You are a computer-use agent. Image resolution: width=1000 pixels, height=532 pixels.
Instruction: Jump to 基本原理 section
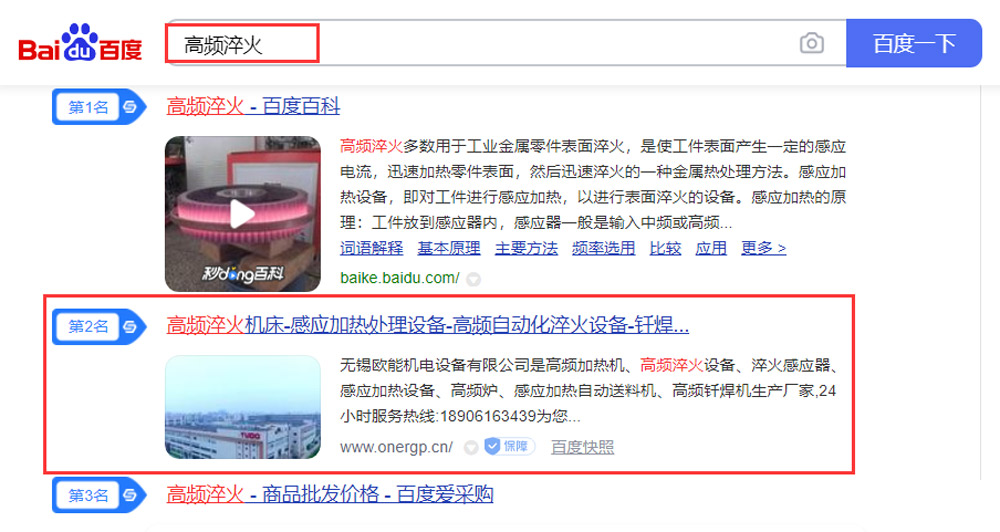[449, 248]
